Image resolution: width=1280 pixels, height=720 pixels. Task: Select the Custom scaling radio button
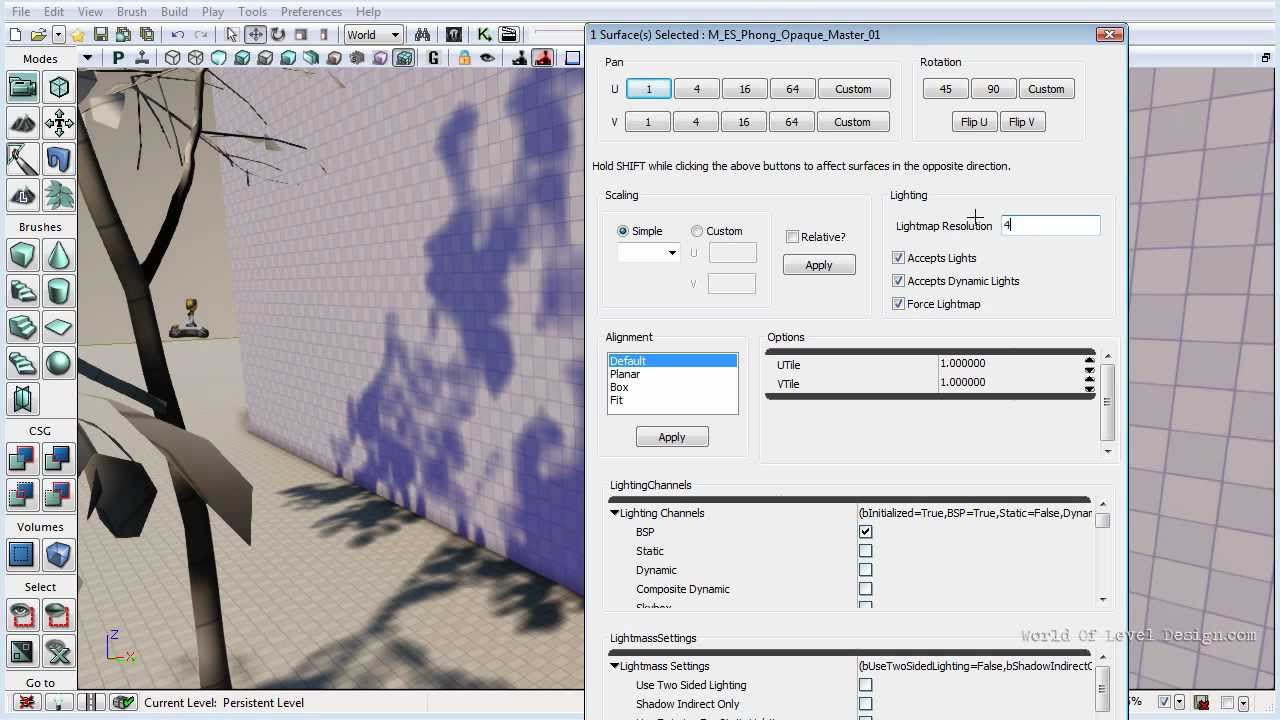[697, 231]
